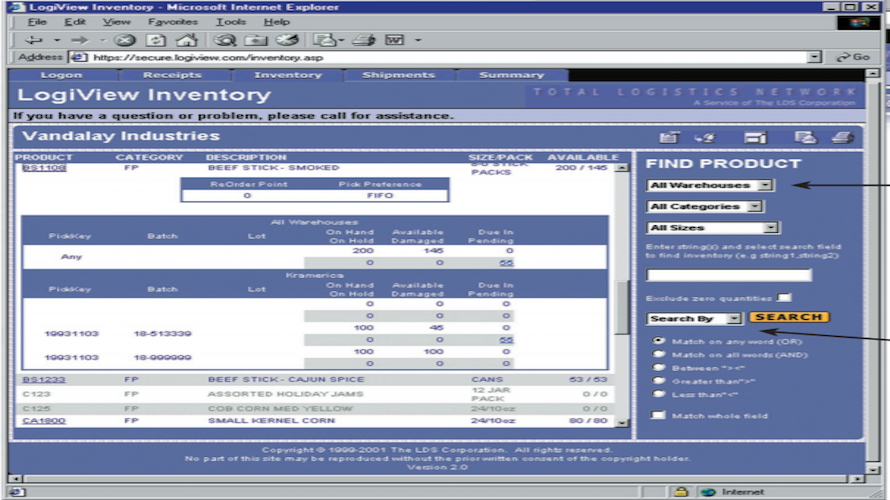Refresh the page using the Refresh icon
This screenshot has width=890, height=500.
point(156,40)
